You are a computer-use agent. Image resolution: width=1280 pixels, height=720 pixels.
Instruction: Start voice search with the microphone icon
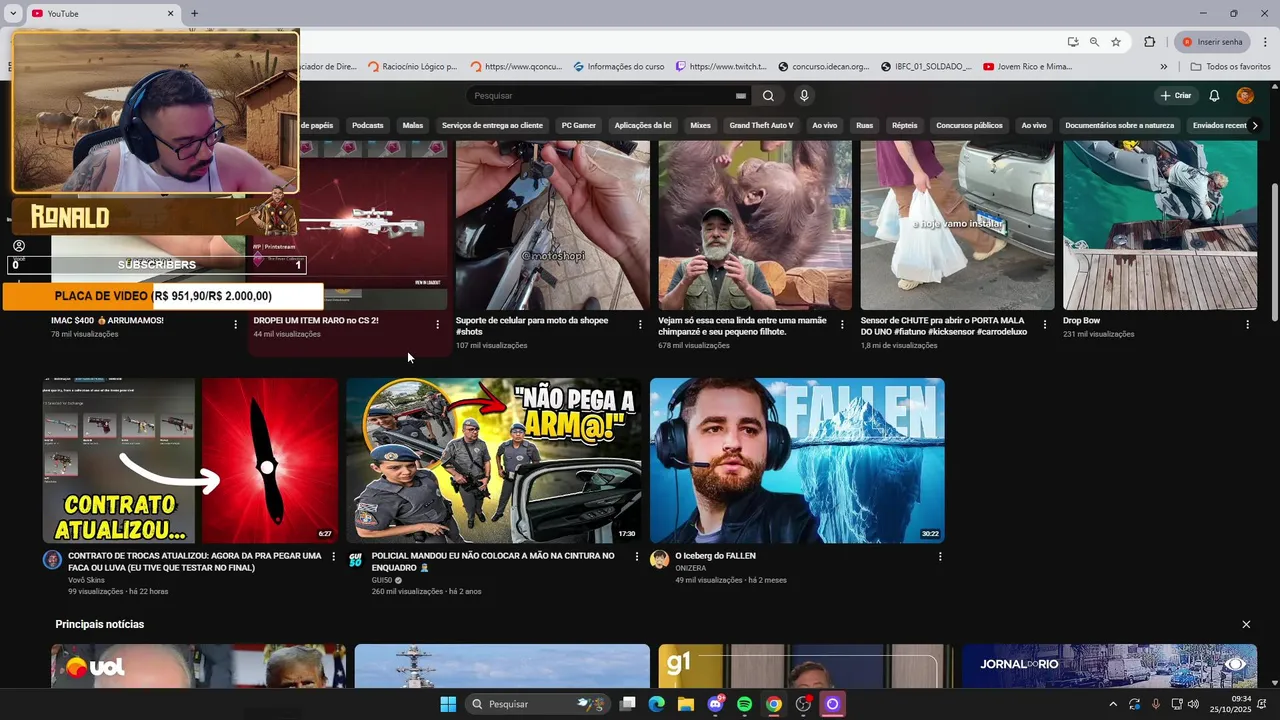click(x=804, y=96)
